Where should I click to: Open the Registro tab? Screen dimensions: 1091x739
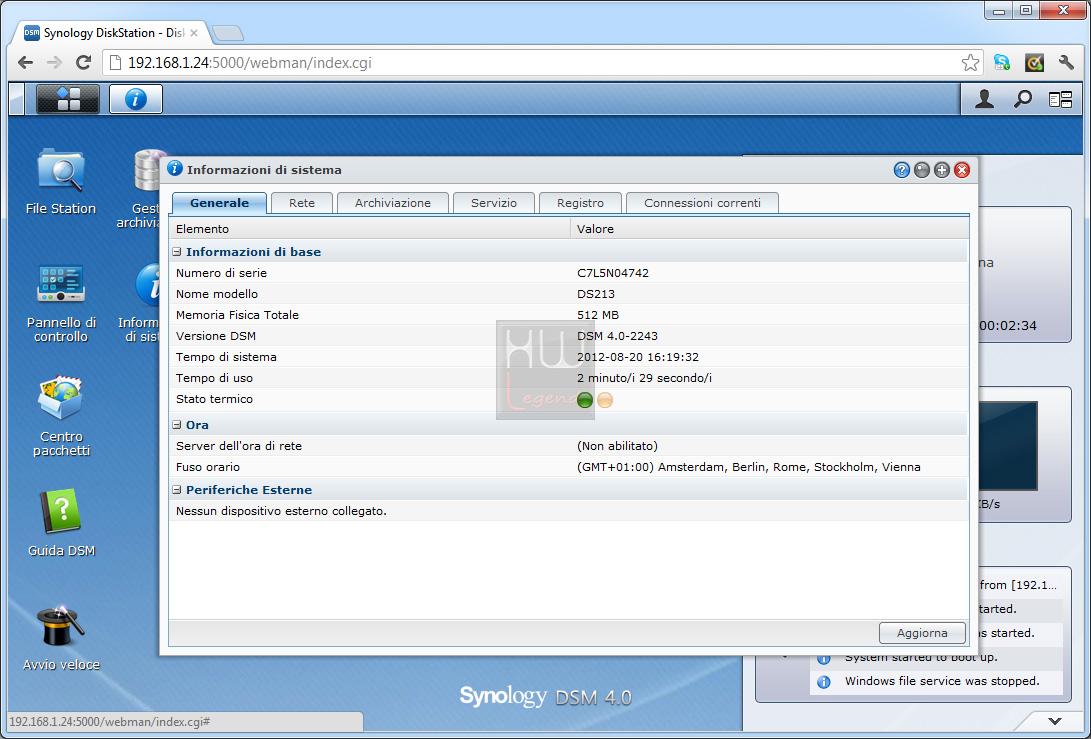coord(580,202)
